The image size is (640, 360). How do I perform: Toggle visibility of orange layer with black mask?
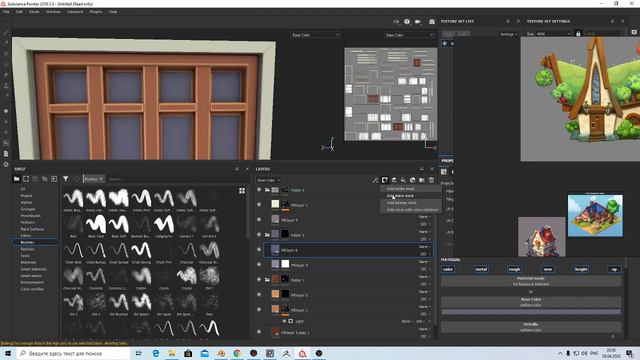pyautogui.click(x=259, y=294)
